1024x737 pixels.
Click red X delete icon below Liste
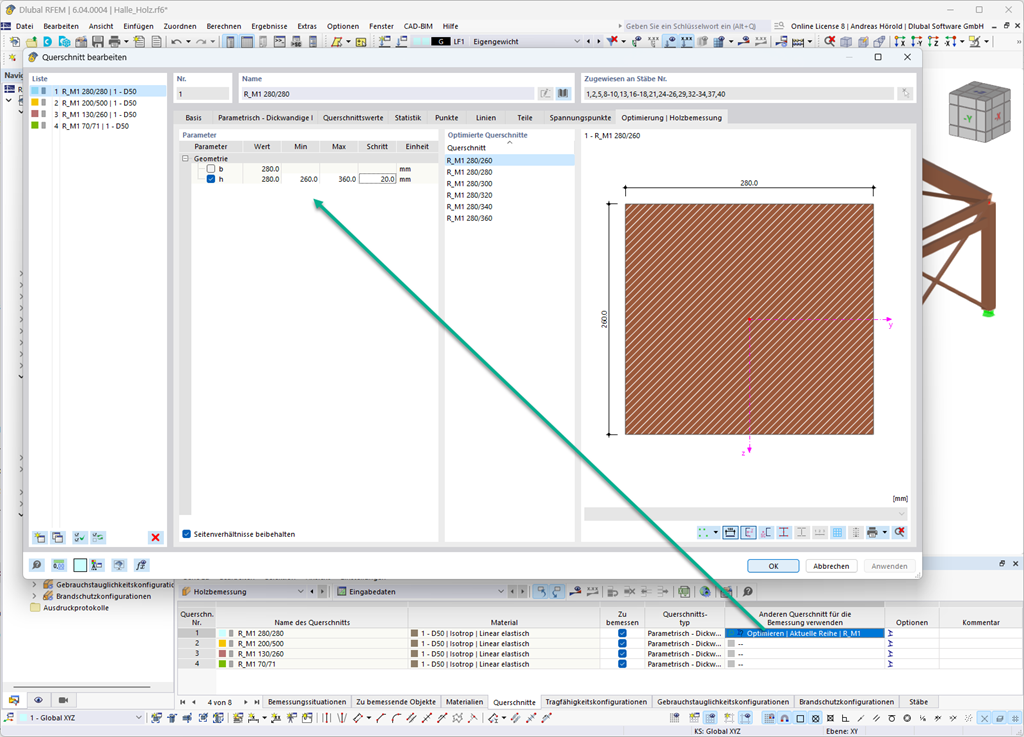point(155,537)
